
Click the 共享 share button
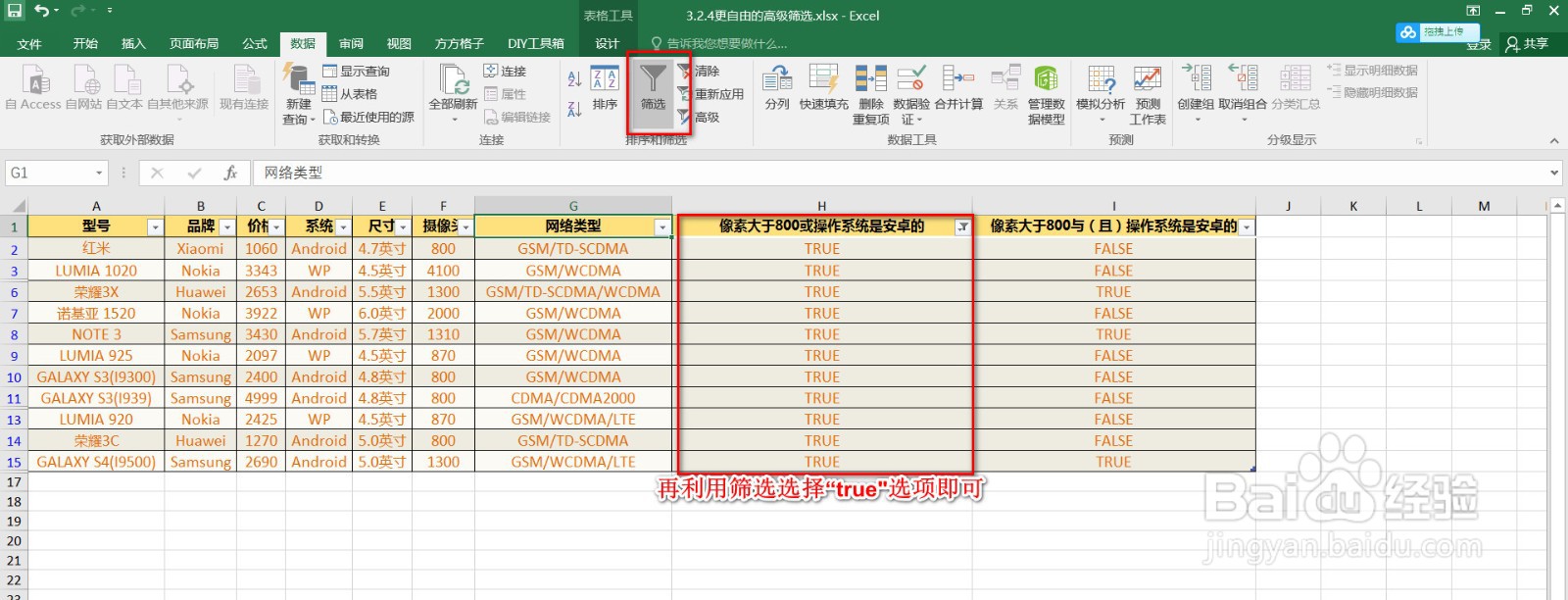click(1528, 43)
